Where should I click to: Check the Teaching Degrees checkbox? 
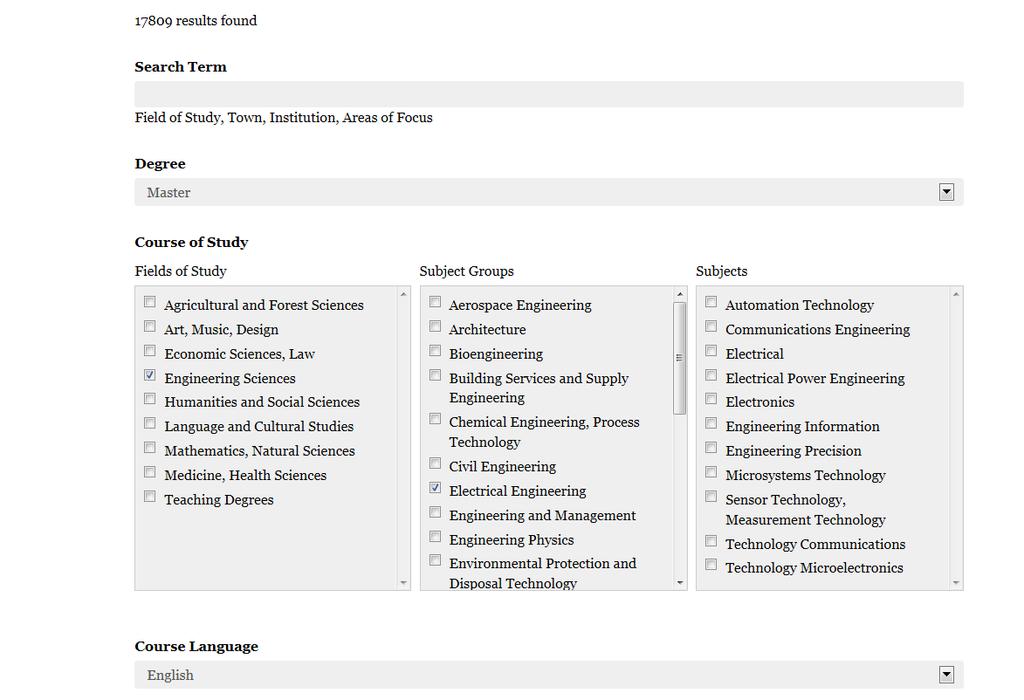coord(150,496)
